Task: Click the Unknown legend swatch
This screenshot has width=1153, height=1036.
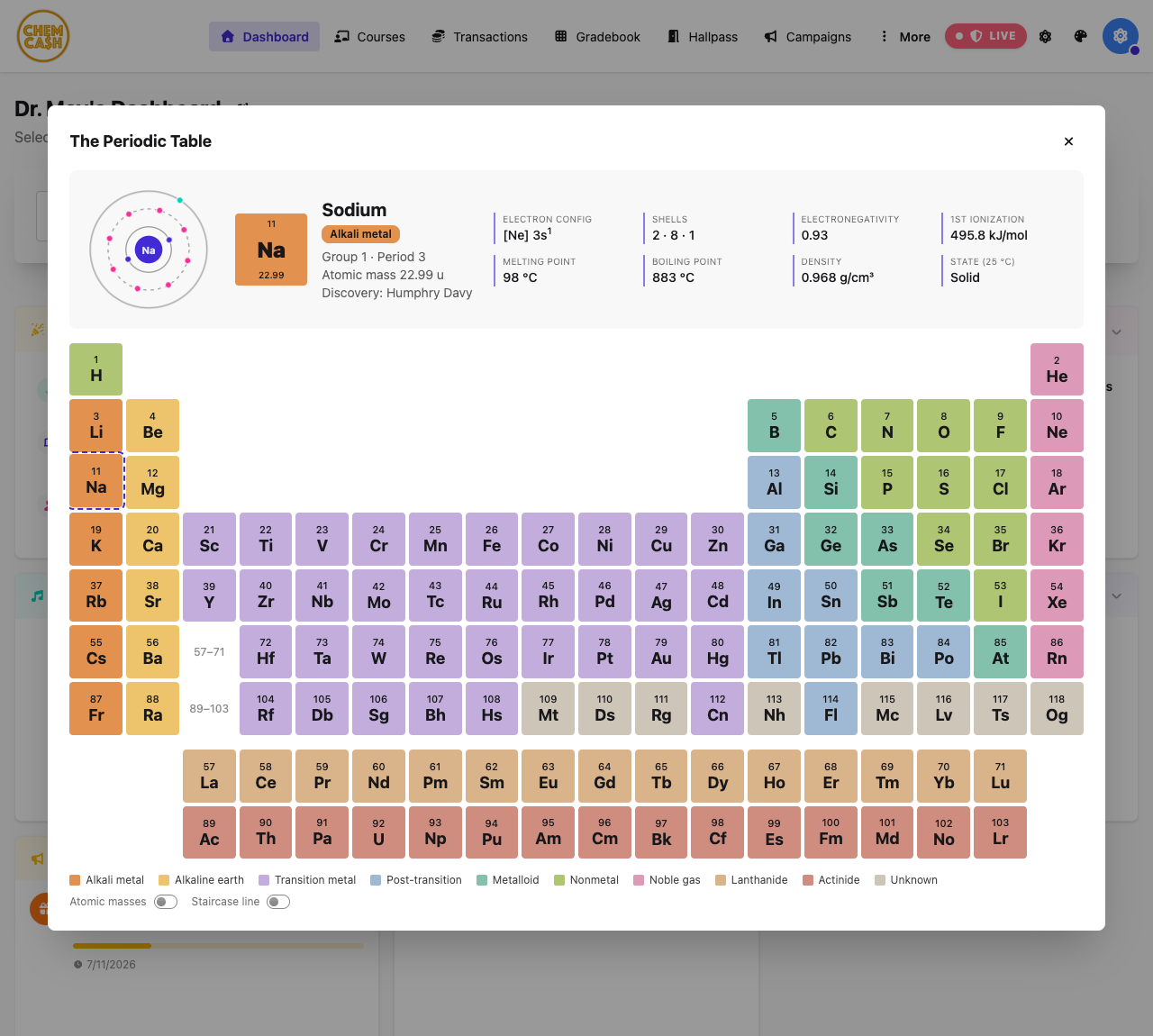Action: [880, 880]
